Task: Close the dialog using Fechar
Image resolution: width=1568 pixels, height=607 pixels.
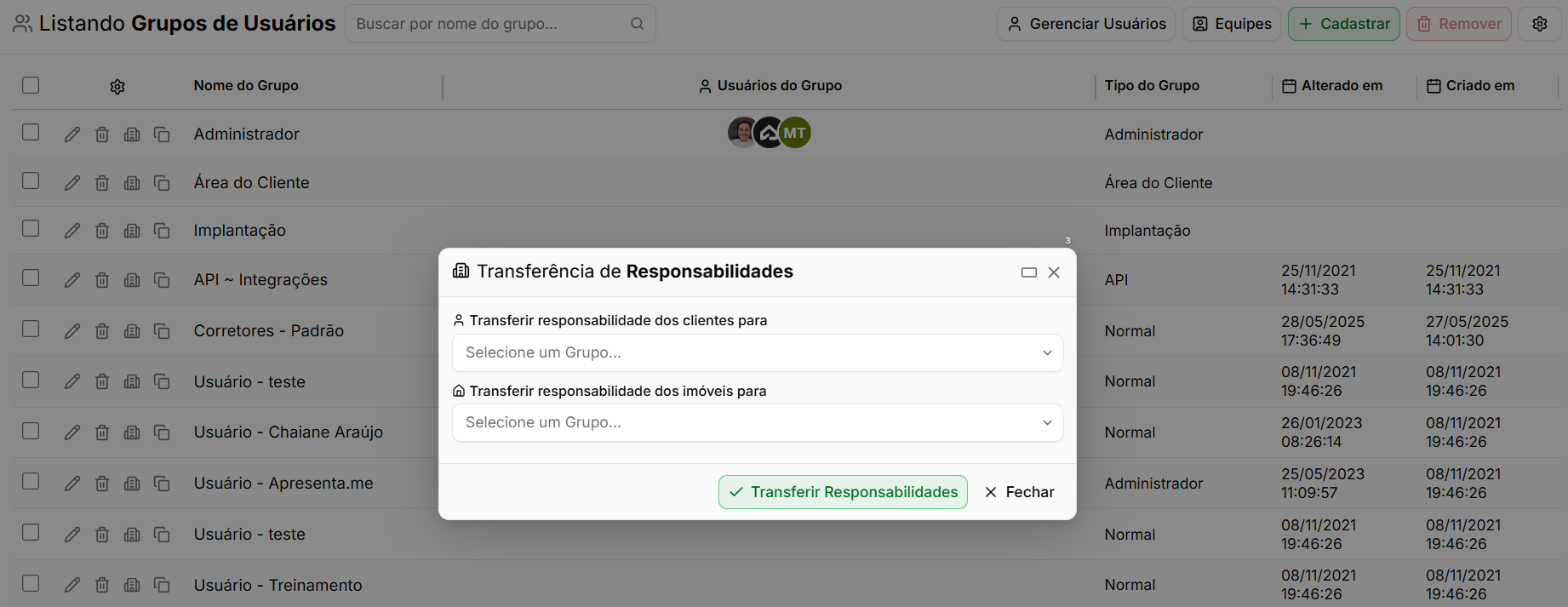Action: tap(1019, 492)
